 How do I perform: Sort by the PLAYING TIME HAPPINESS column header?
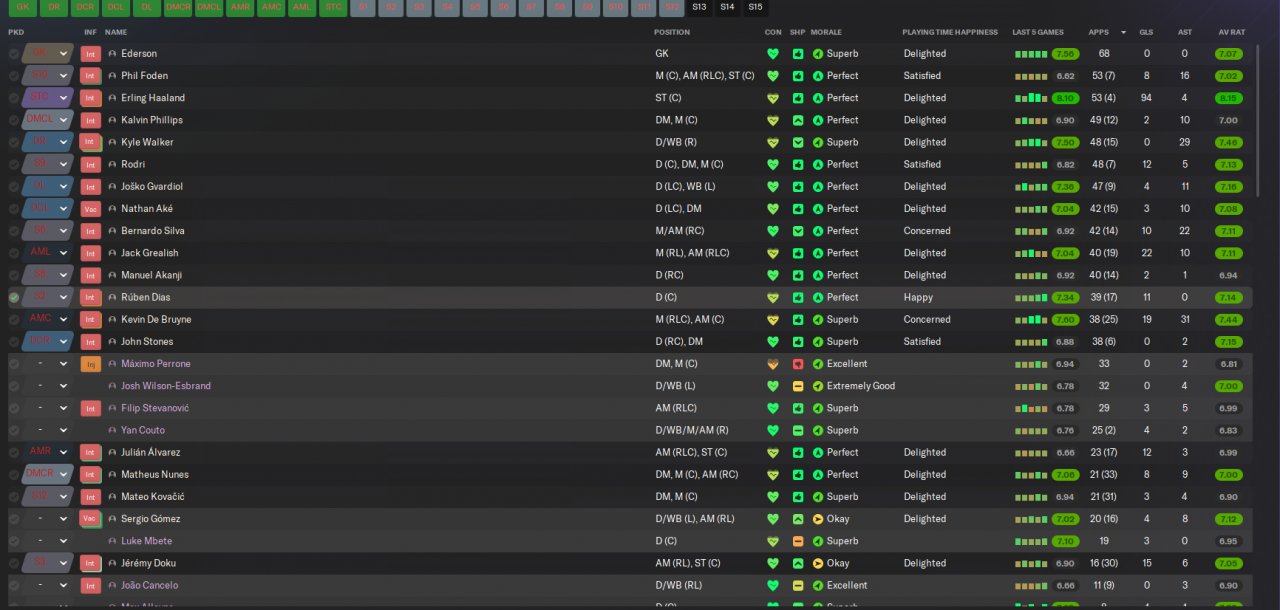(950, 32)
